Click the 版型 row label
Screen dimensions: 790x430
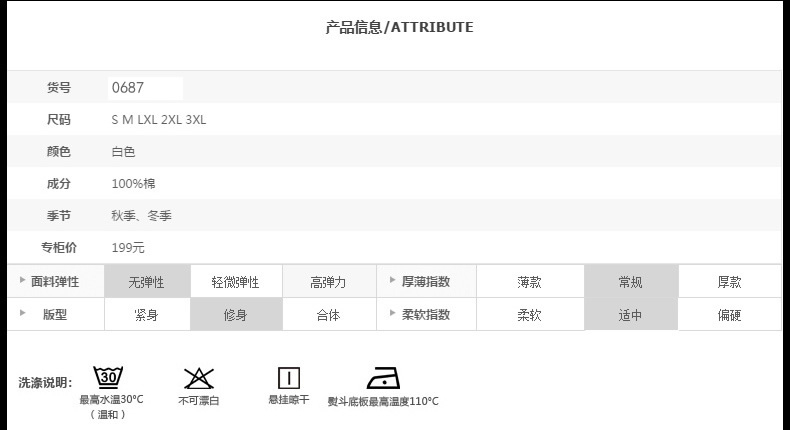click(x=55, y=314)
